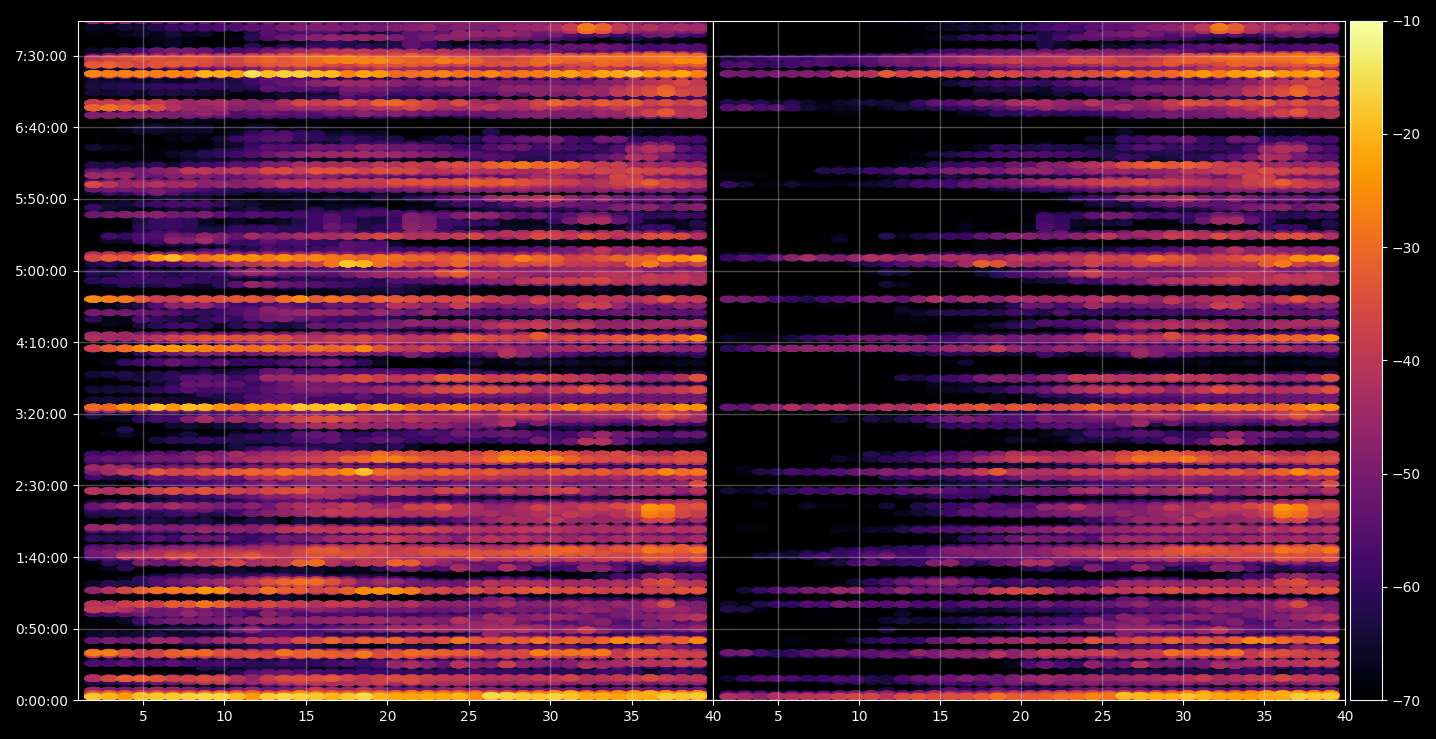Select x-axis tick 10 under the right heatmap
This screenshot has width=1436, height=739.
click(x=858, y=716)
